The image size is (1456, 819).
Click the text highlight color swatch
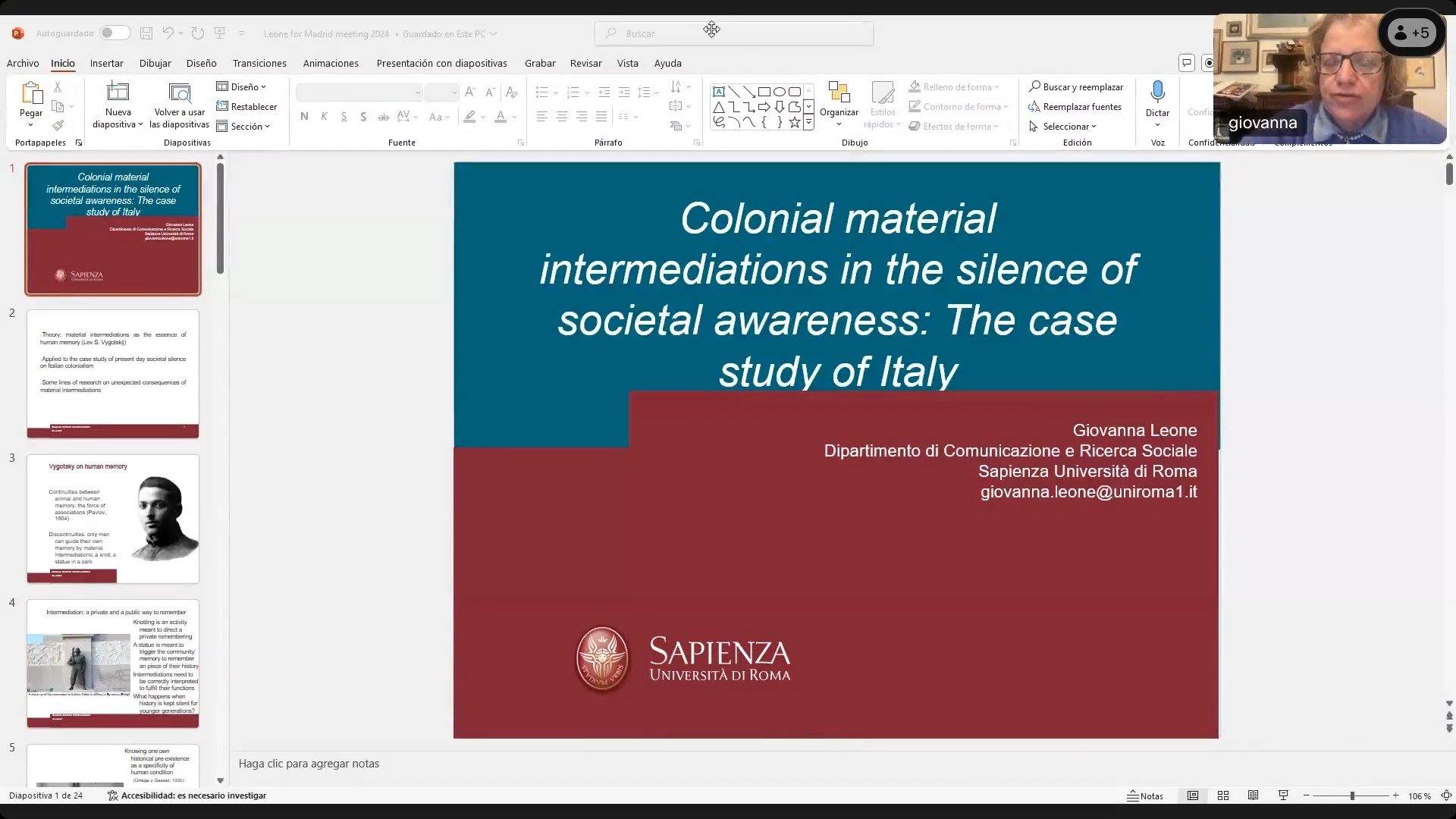point(470,117)
